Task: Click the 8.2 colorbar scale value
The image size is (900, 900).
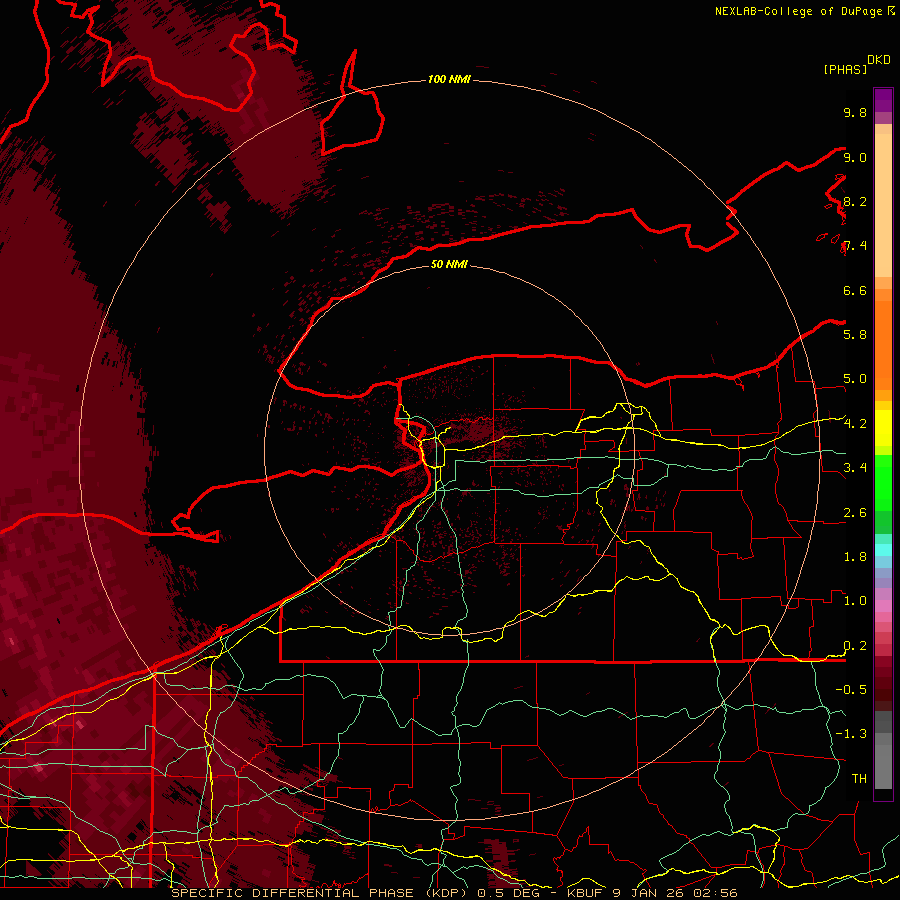Action: (855, 201)
